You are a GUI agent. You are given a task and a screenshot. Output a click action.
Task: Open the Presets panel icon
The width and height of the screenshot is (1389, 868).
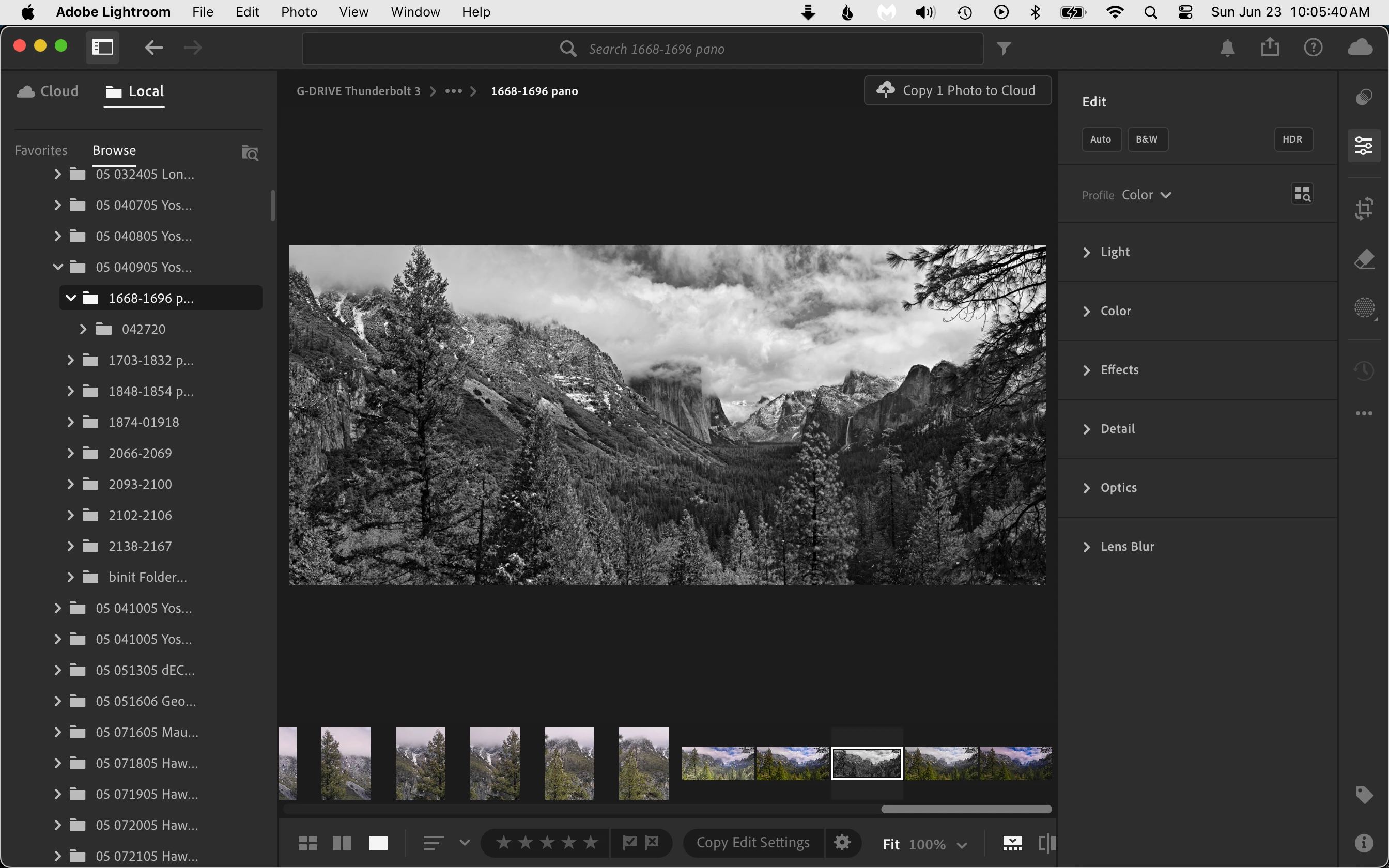[1364, 97]
